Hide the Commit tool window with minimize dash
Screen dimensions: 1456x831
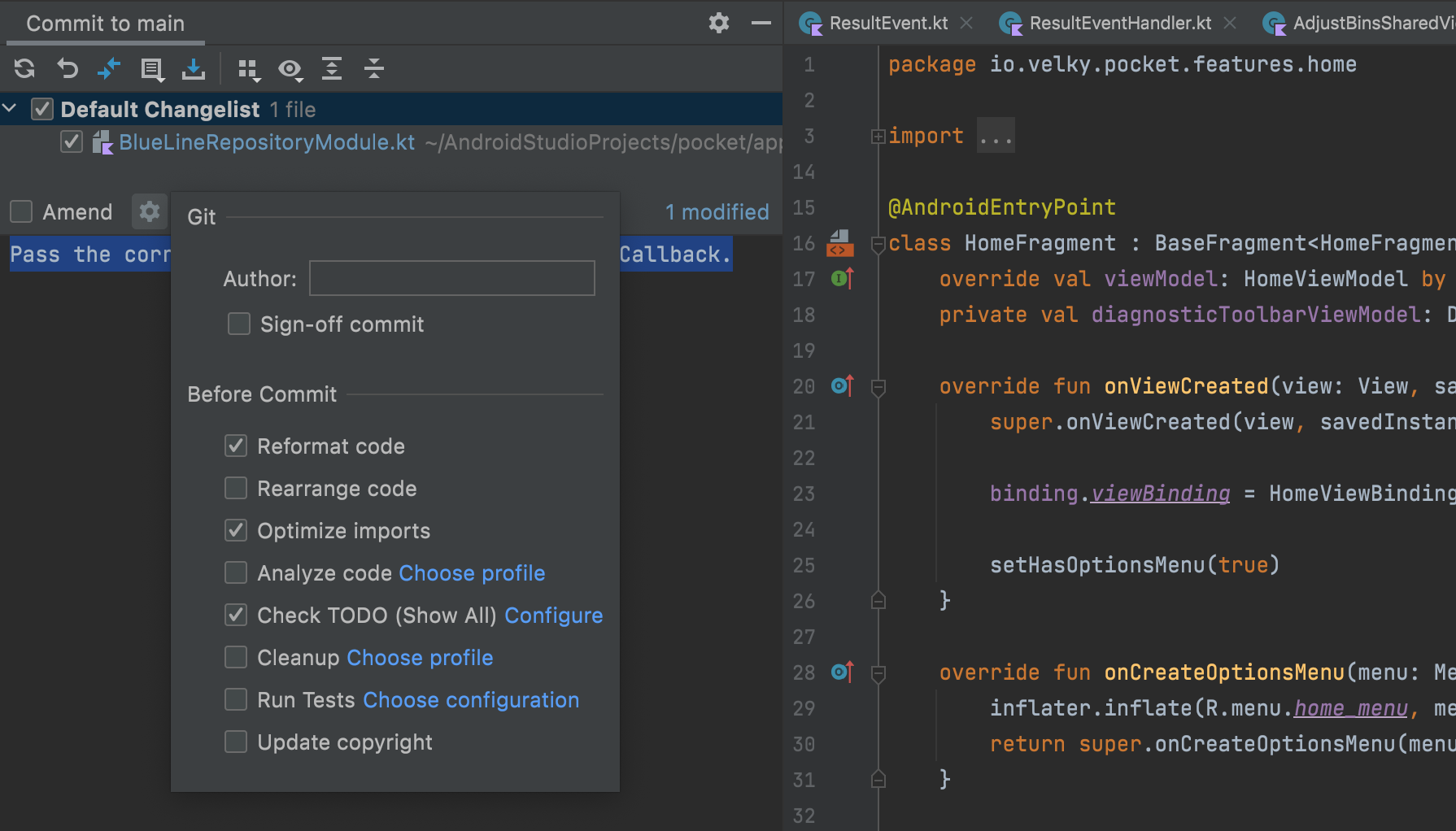[761, 23]
